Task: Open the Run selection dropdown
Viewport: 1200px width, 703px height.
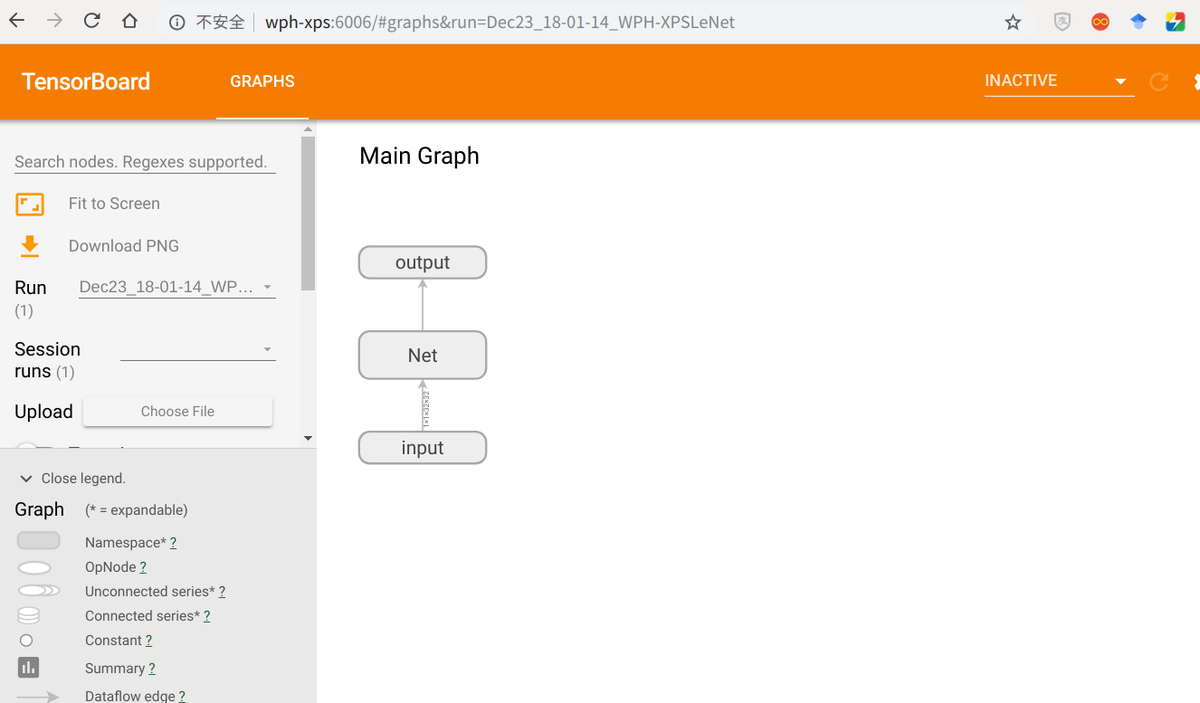Action: coord(177,287)
